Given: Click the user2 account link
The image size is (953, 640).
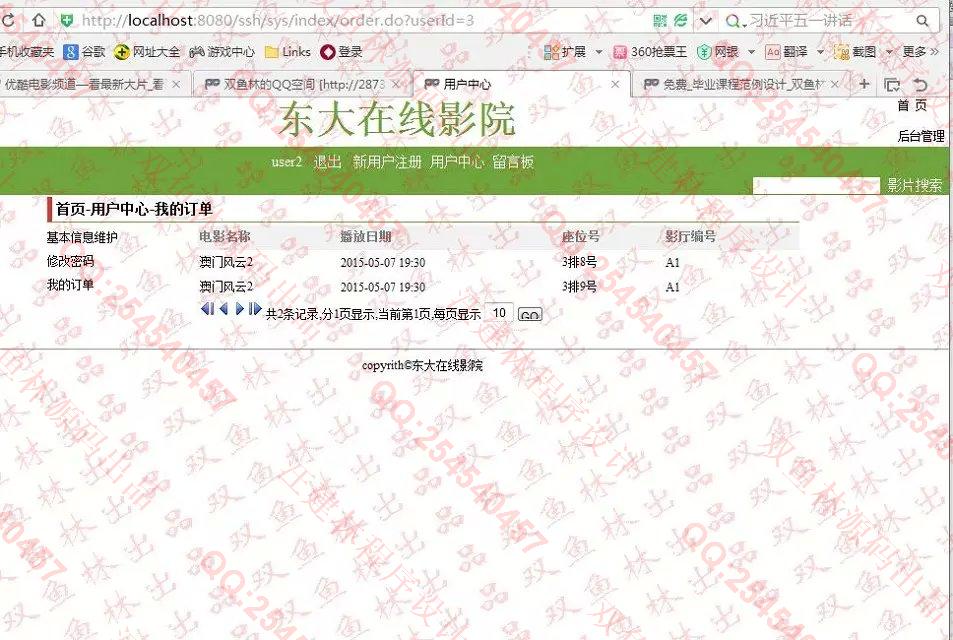Looking at the screenshot, I should point(286,162).
